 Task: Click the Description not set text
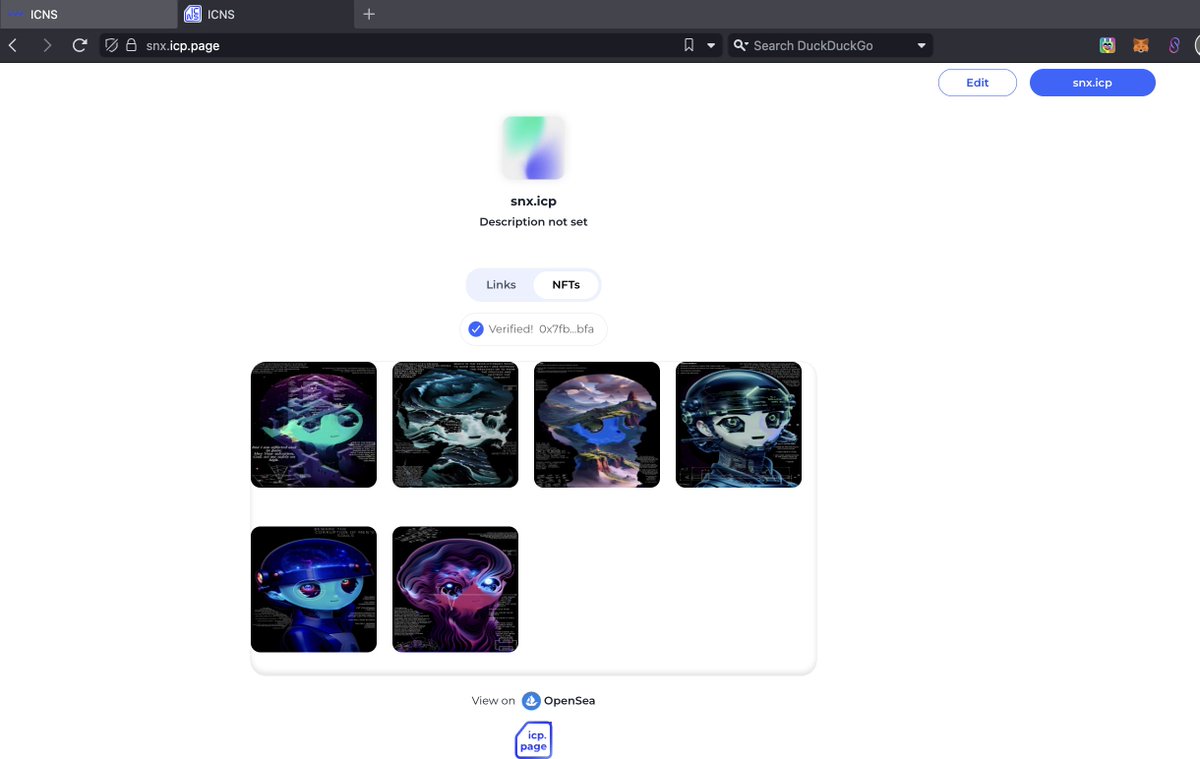[533, 222]
